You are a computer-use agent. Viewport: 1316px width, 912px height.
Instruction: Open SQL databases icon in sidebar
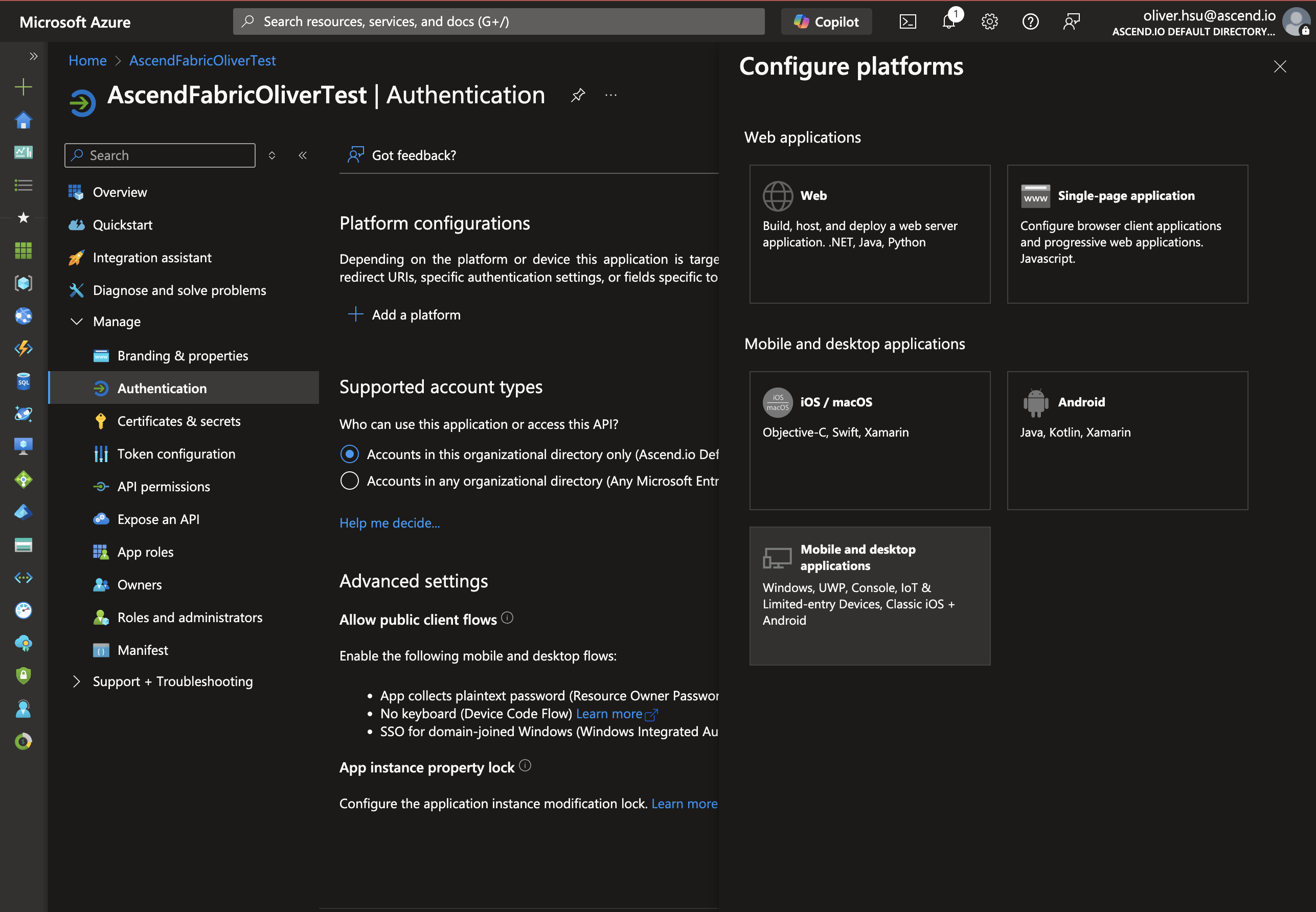pyautogui.click(x=23, y=382)
